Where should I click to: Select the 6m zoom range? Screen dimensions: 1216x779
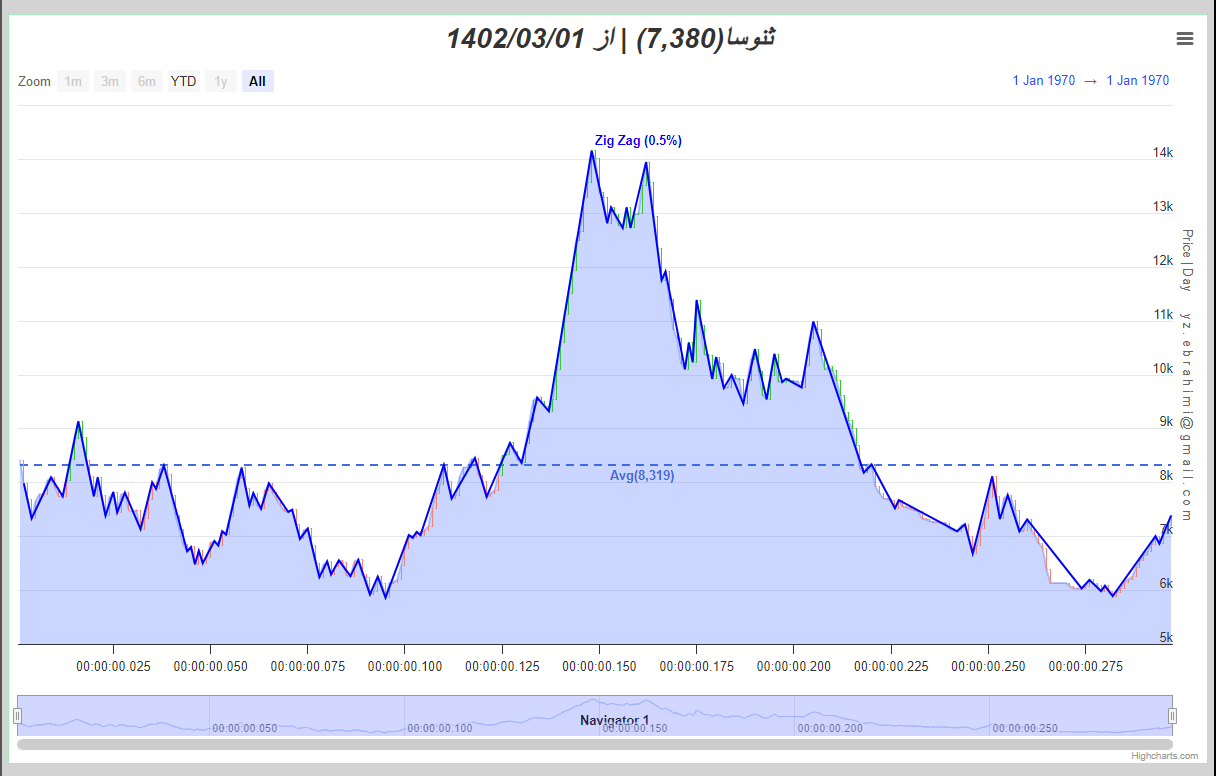pos(147,82)
